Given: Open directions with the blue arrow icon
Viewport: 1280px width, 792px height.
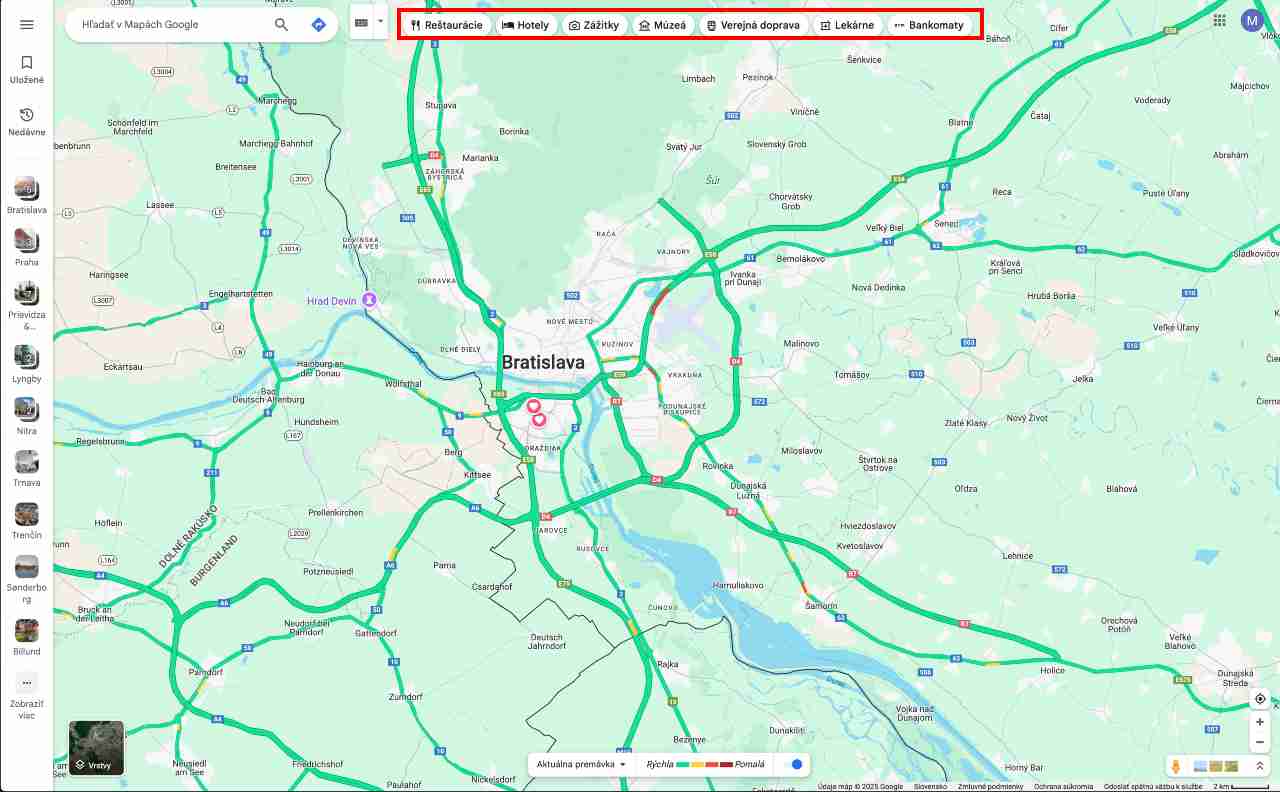Looking at the screenshot, I should [x=319, y=24].
